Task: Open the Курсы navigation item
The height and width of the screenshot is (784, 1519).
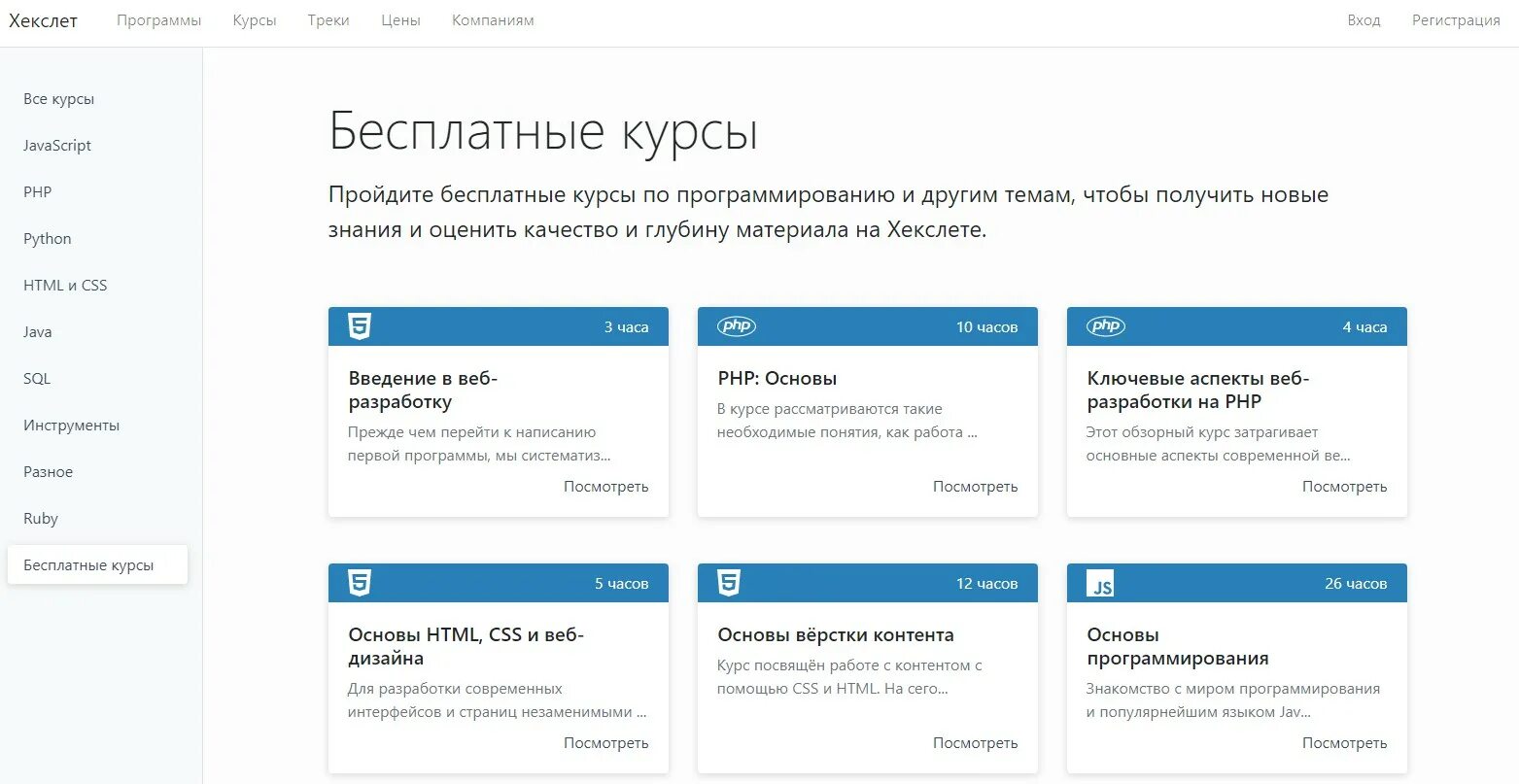Action: tap(255, 20)
